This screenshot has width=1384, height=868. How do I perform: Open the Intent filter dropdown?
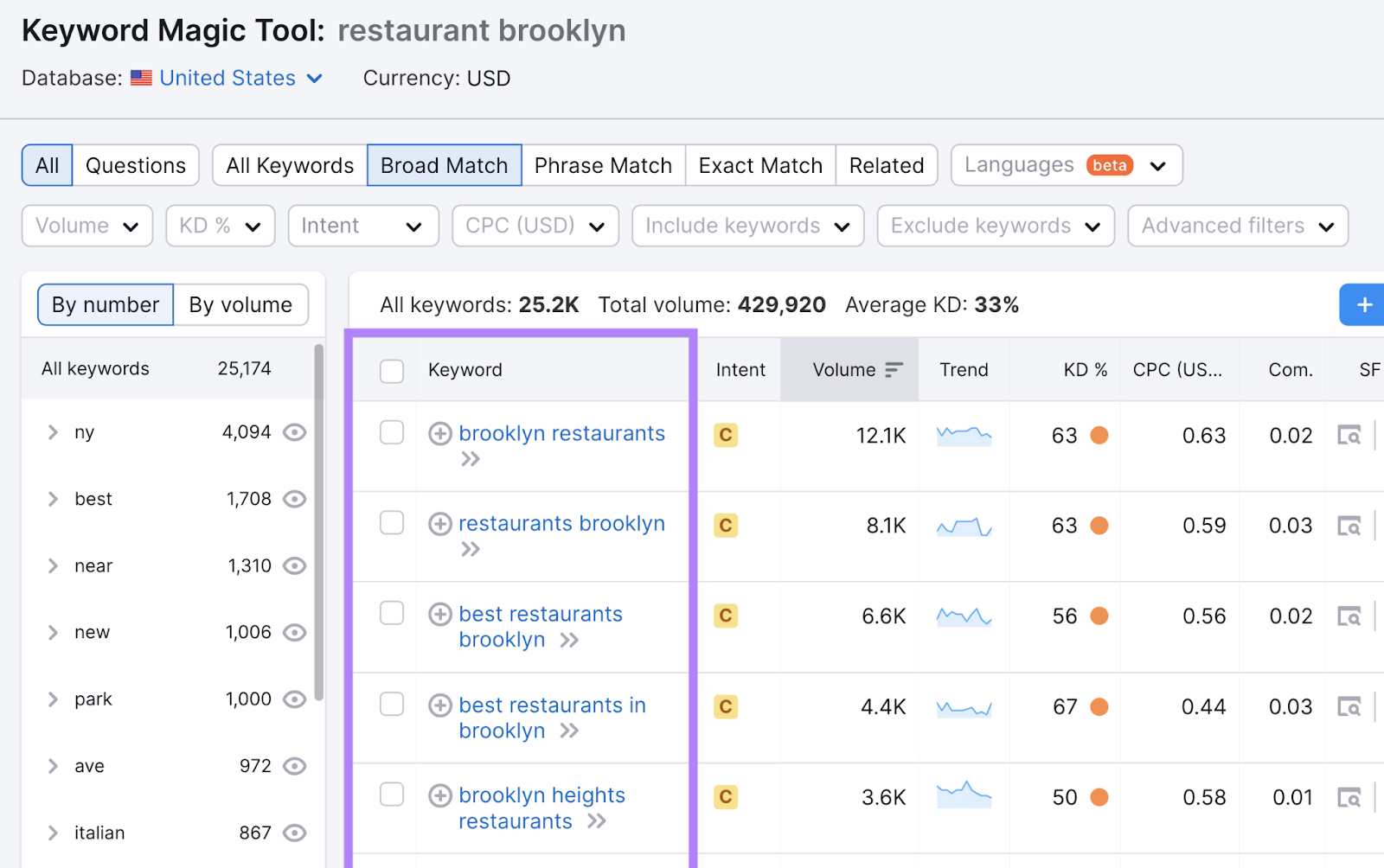pos(363,226)
